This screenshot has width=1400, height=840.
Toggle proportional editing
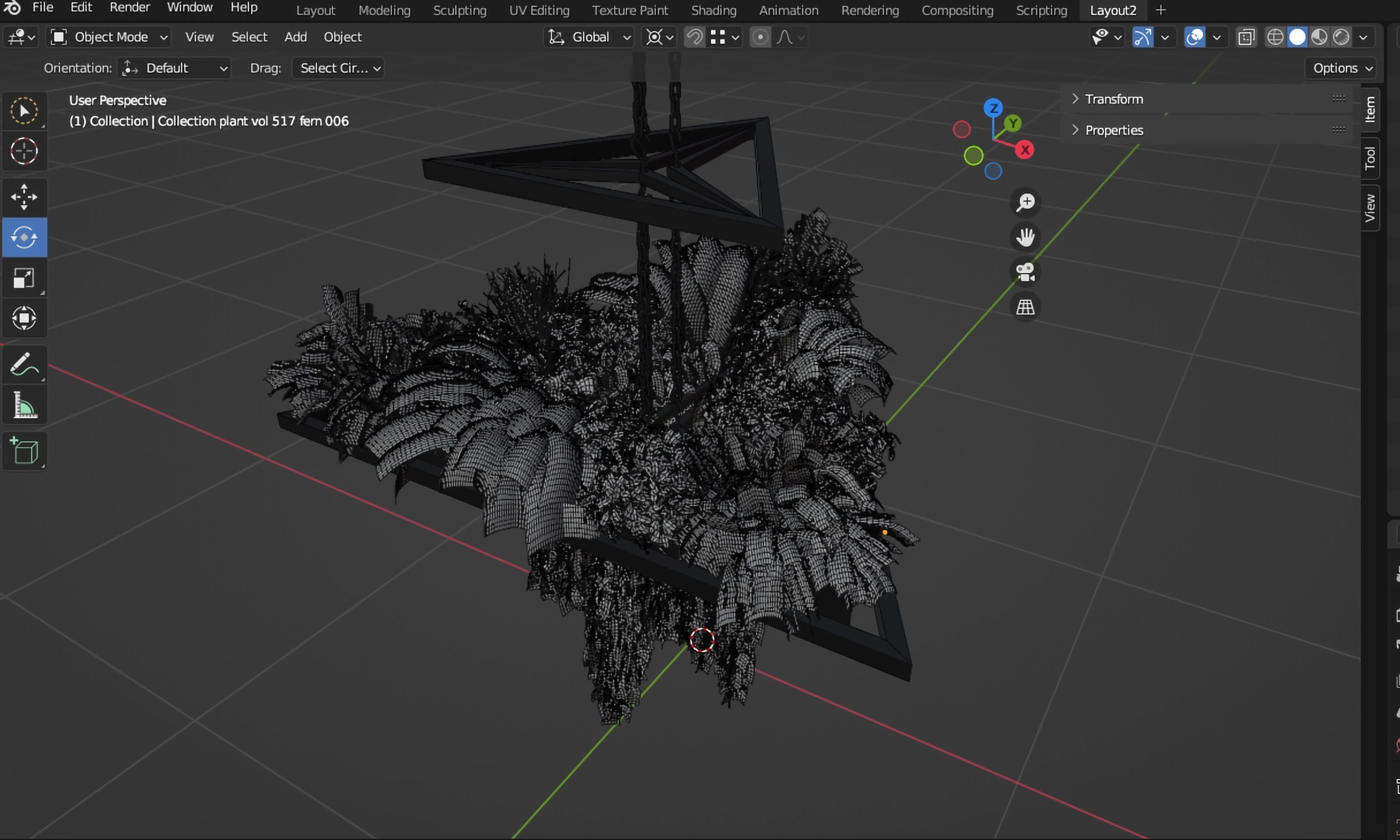tap(760, 37)
